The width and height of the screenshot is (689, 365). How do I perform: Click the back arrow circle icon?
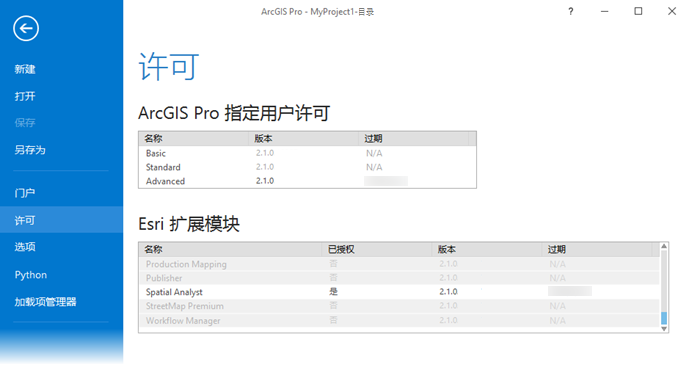pos(26,29)
